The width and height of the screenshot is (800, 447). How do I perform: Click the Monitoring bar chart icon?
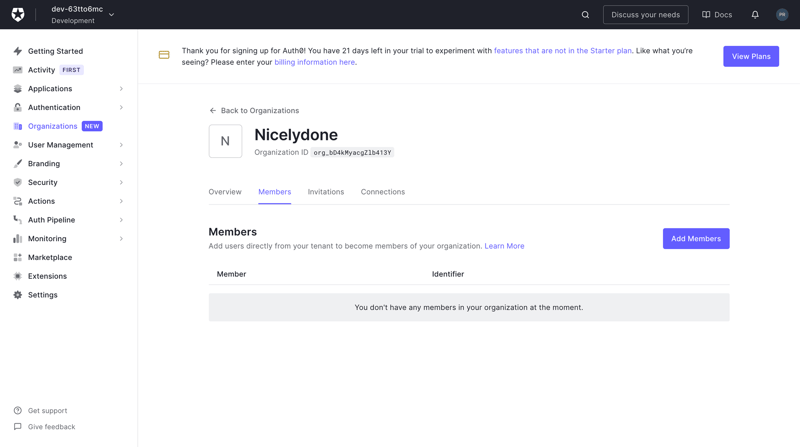click(18, 238)
